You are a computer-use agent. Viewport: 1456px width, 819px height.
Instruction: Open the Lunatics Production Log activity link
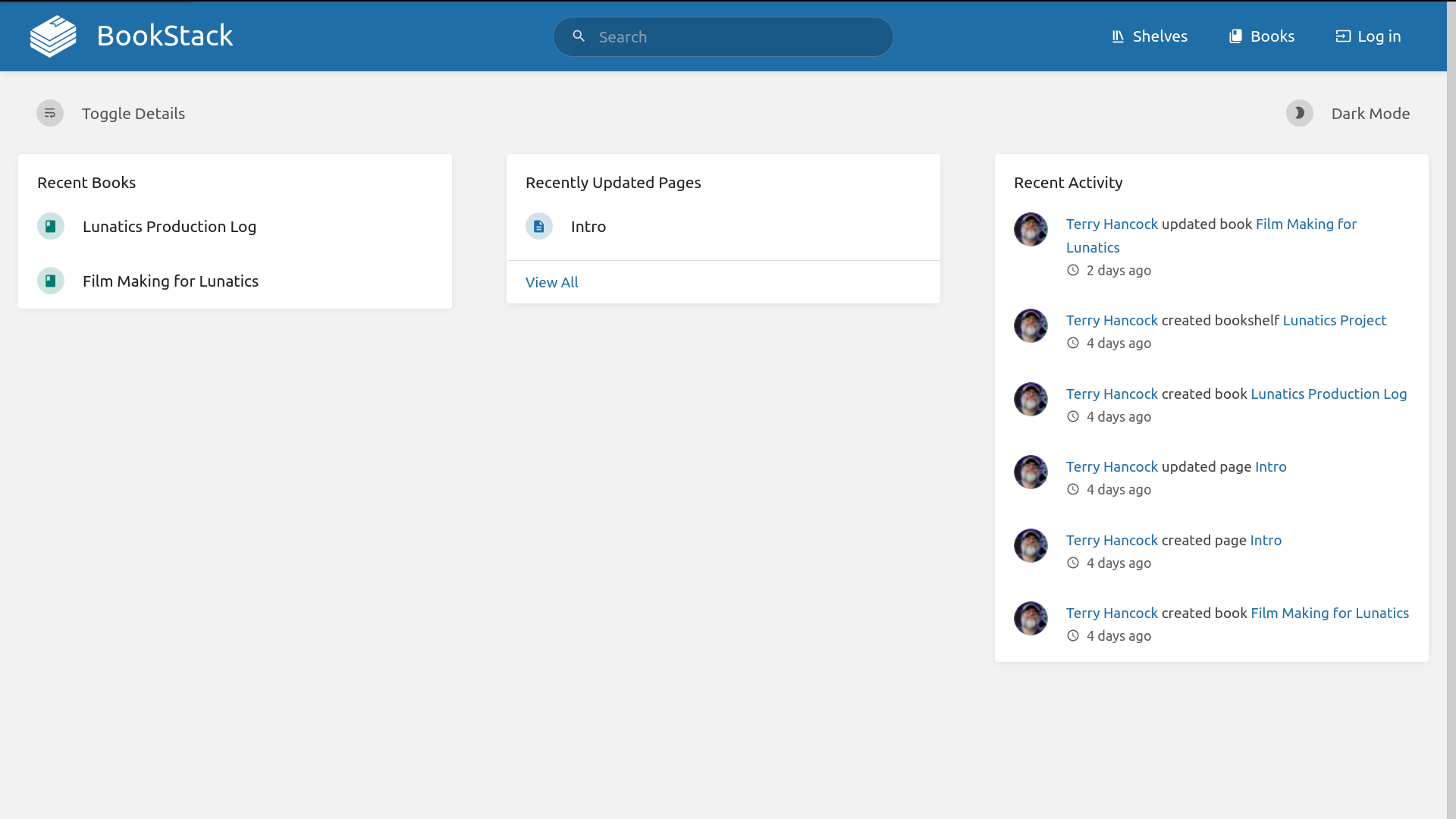tap(1328, 394)
